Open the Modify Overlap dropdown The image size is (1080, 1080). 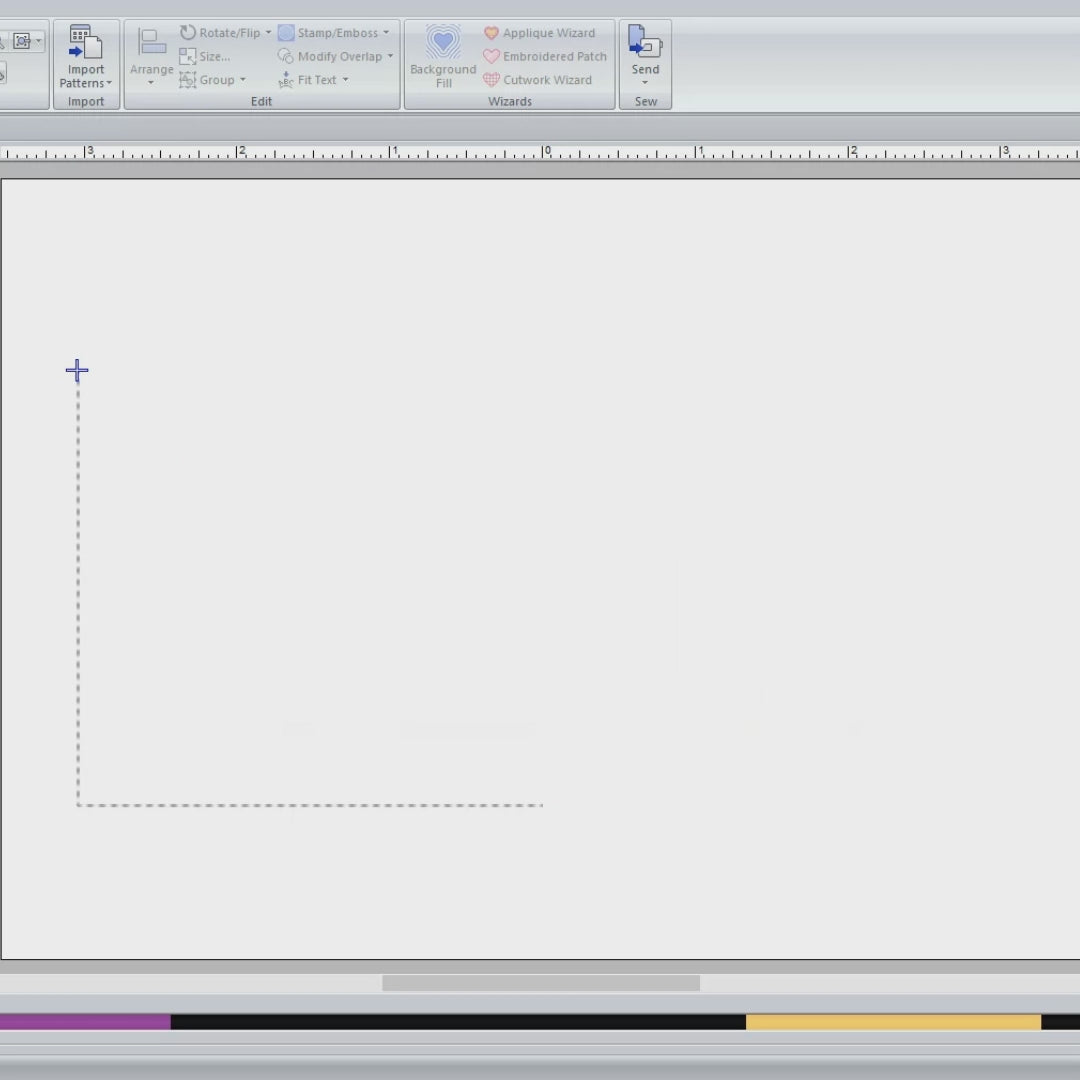point(390,57)
